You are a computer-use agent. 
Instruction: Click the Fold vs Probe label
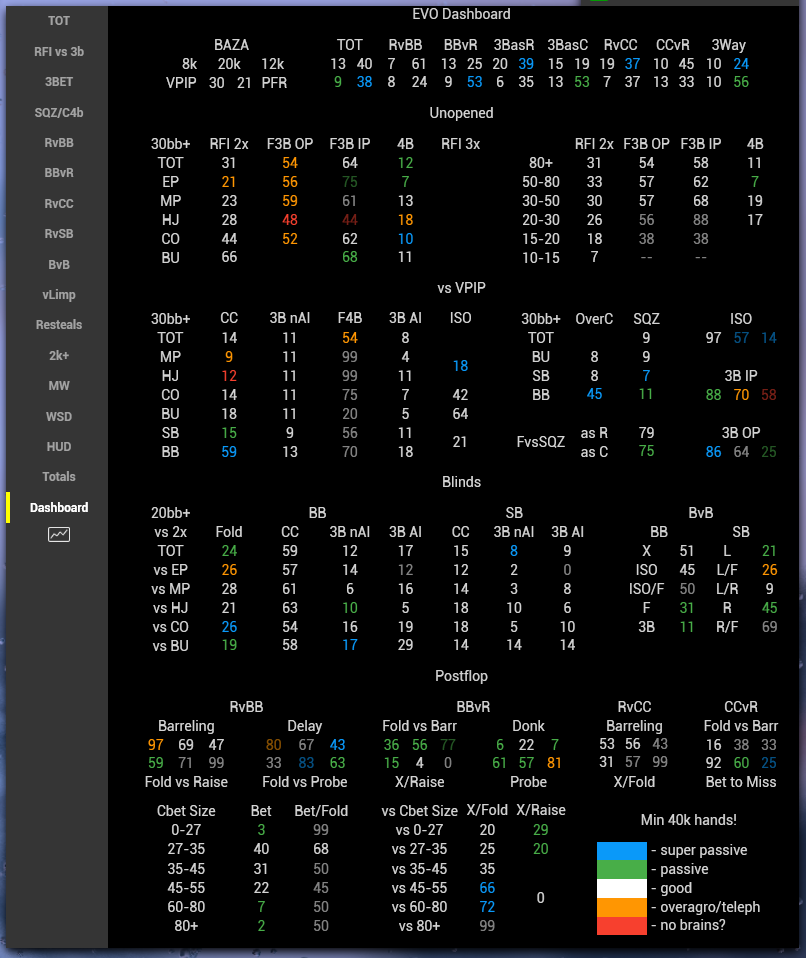[305, 783]
